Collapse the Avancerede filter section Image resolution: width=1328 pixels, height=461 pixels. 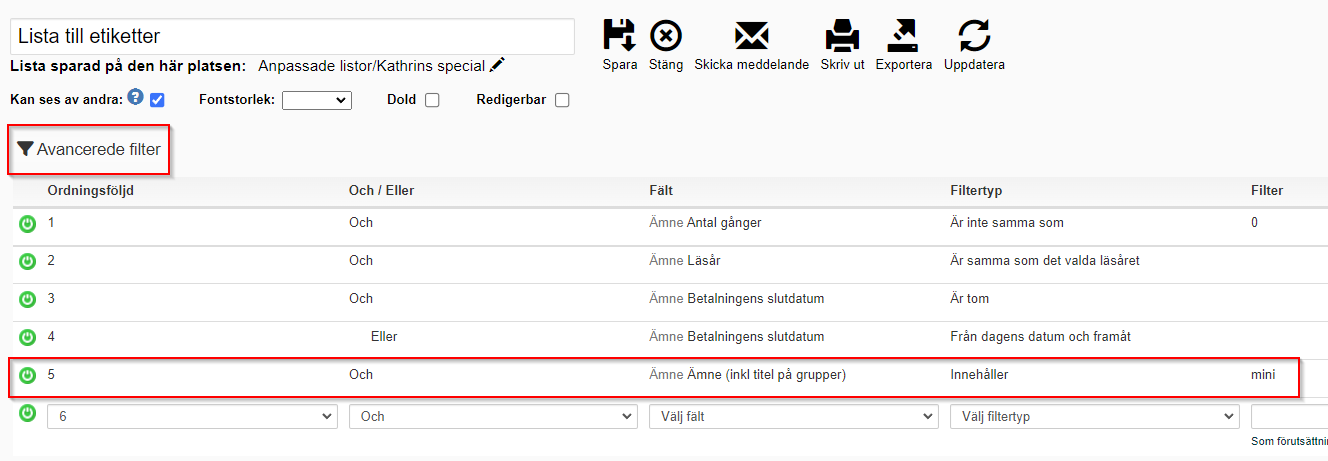[89, 150]
